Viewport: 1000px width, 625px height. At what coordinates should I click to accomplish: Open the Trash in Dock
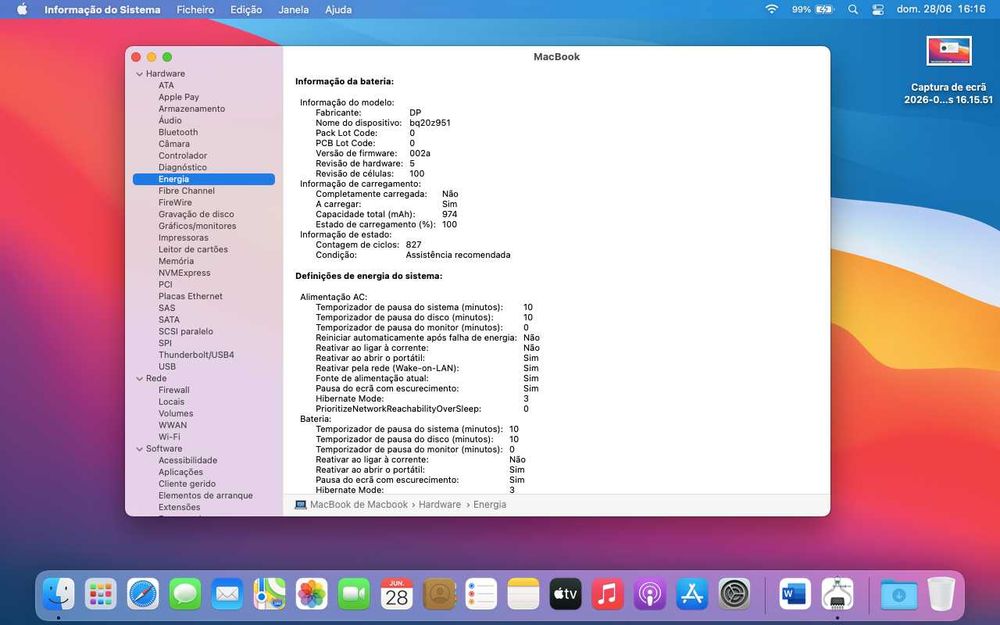click(x=941, y=594)
